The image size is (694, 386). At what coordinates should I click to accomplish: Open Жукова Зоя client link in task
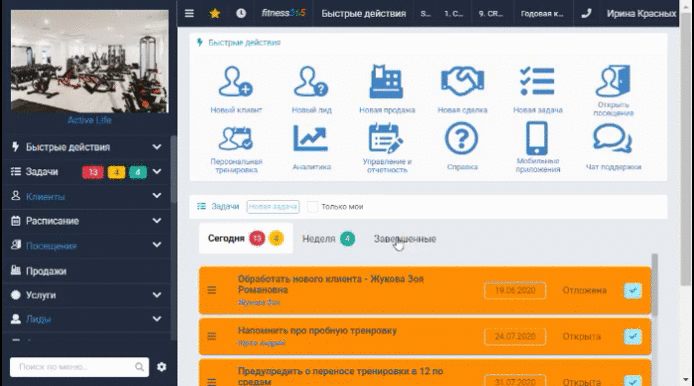click(x=259, y=302)
